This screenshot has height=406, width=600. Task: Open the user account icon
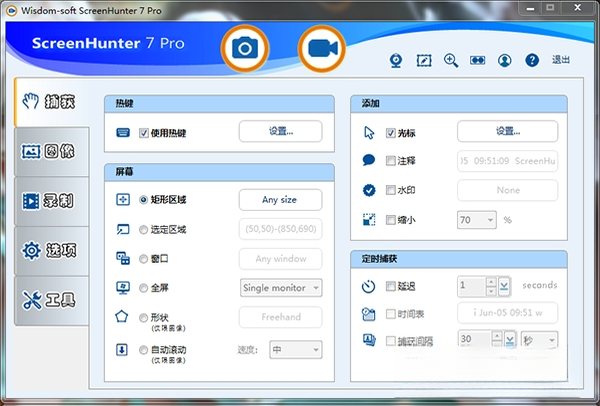click(505, 60)
